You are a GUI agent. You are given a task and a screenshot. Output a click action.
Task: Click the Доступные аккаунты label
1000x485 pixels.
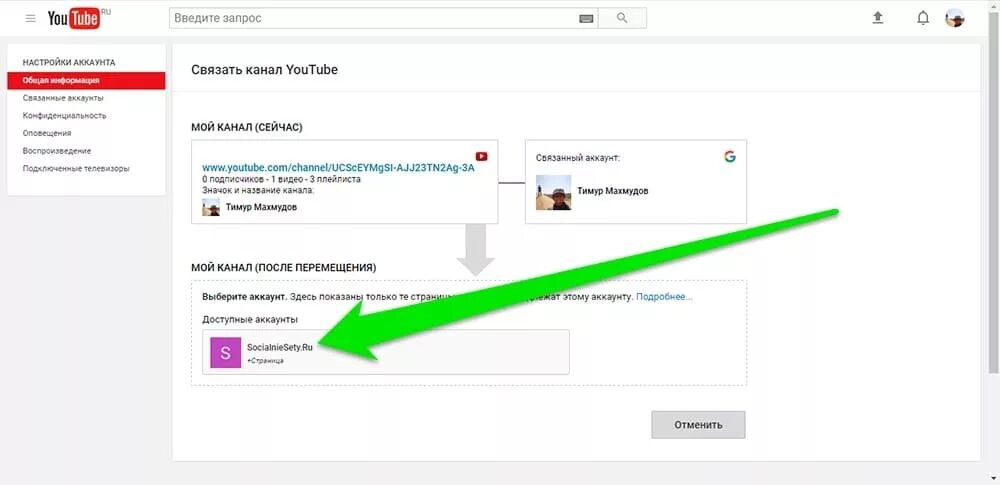(x=250, y=319)
